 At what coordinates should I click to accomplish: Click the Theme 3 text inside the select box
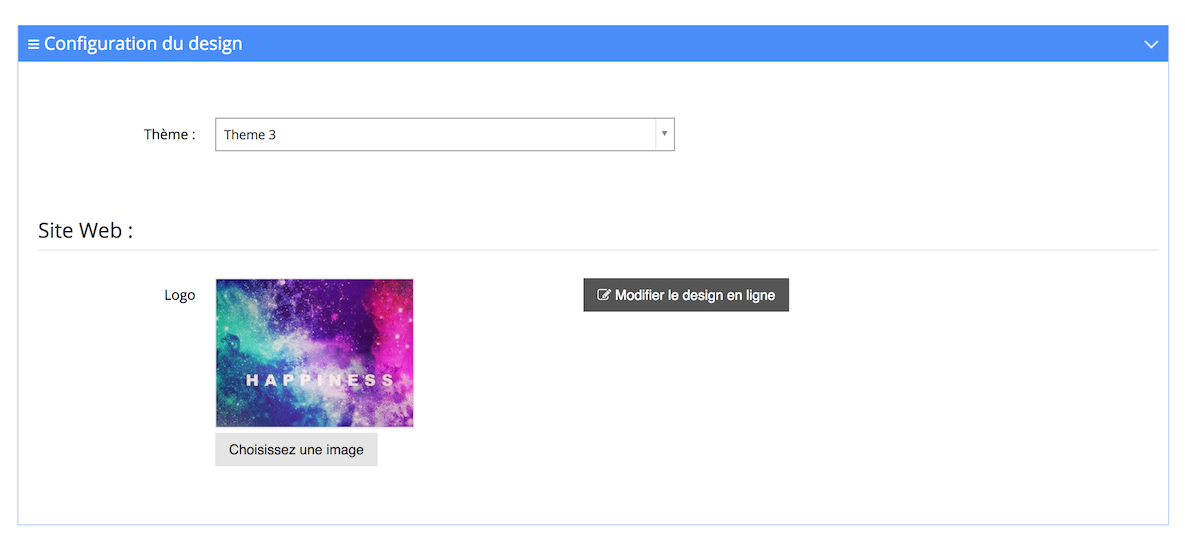249,135
